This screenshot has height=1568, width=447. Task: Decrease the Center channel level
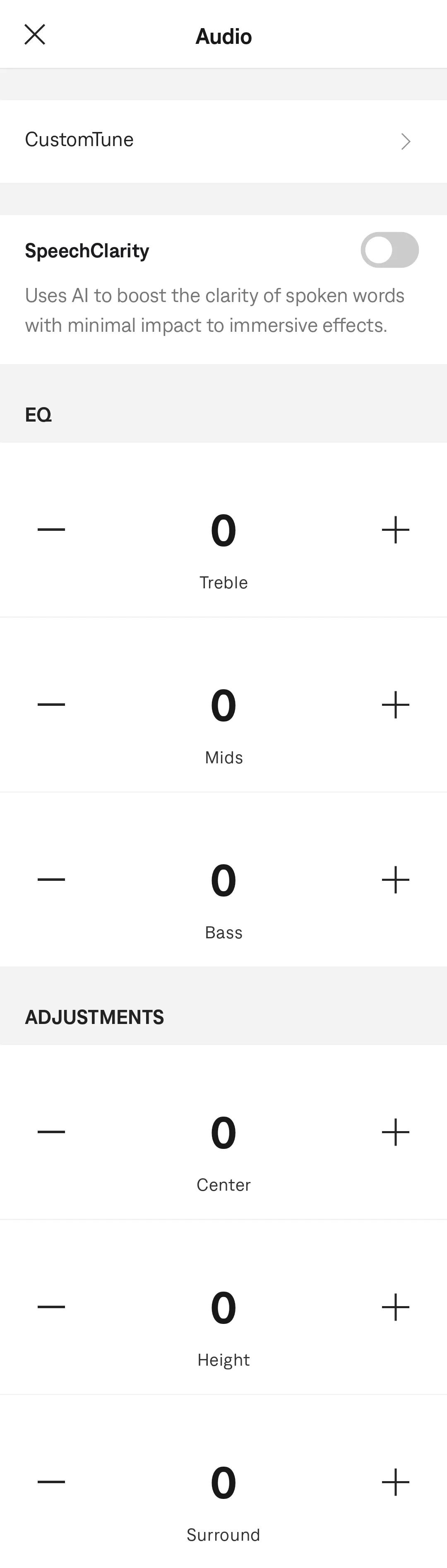point(51,1132)
